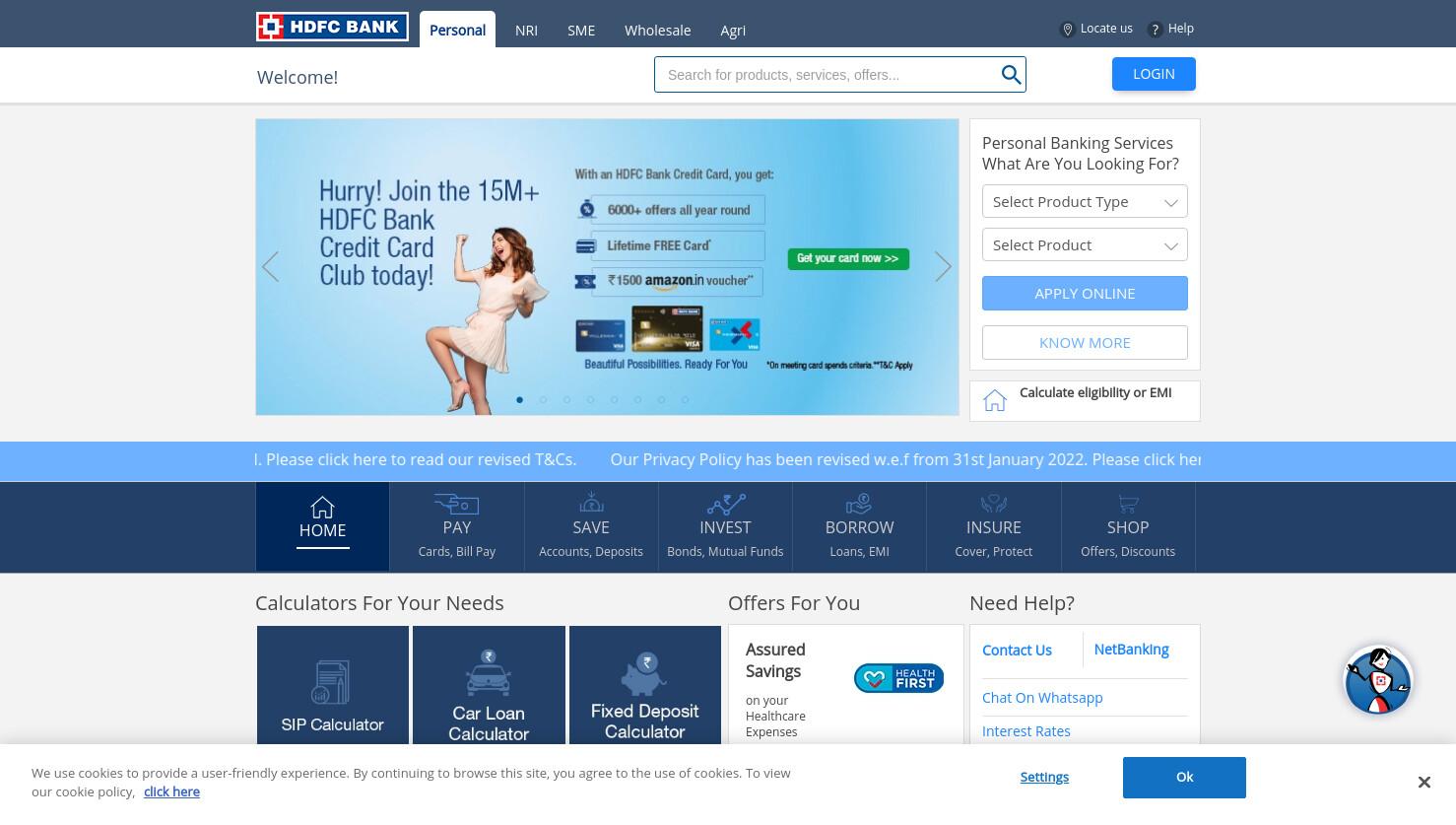
Task: Click the HOME house icon in navigation
Action: click(322, 508)
